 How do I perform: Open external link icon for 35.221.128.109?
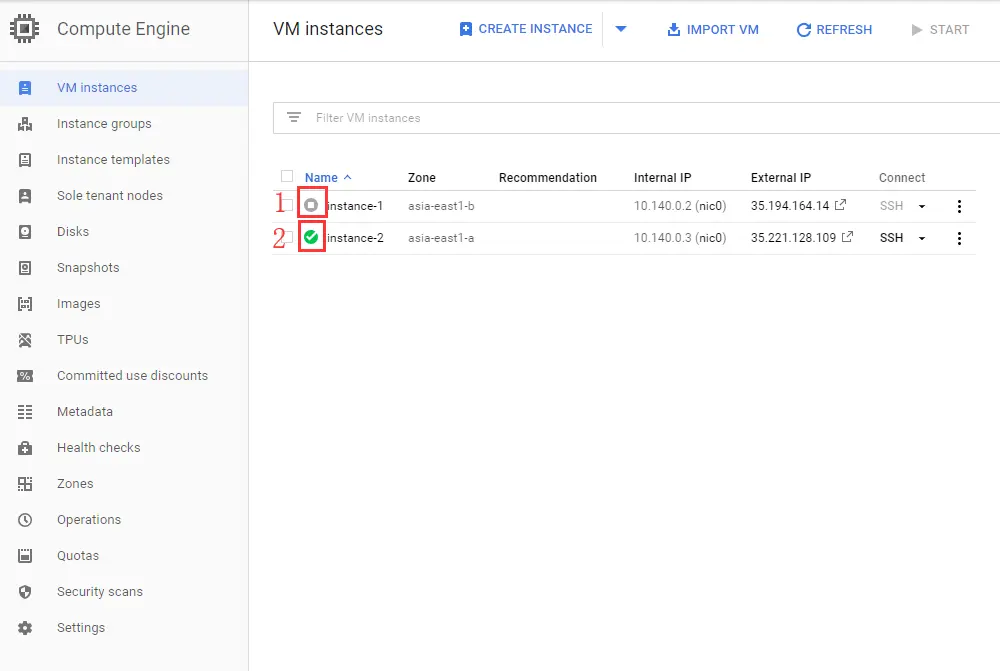848,237
